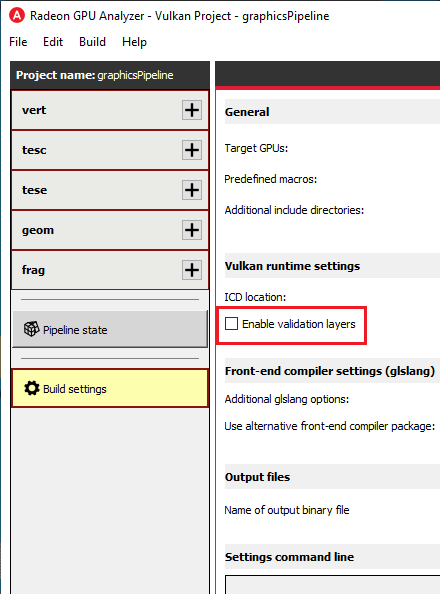Click the Pipeline state cube icon

(31, 329)
